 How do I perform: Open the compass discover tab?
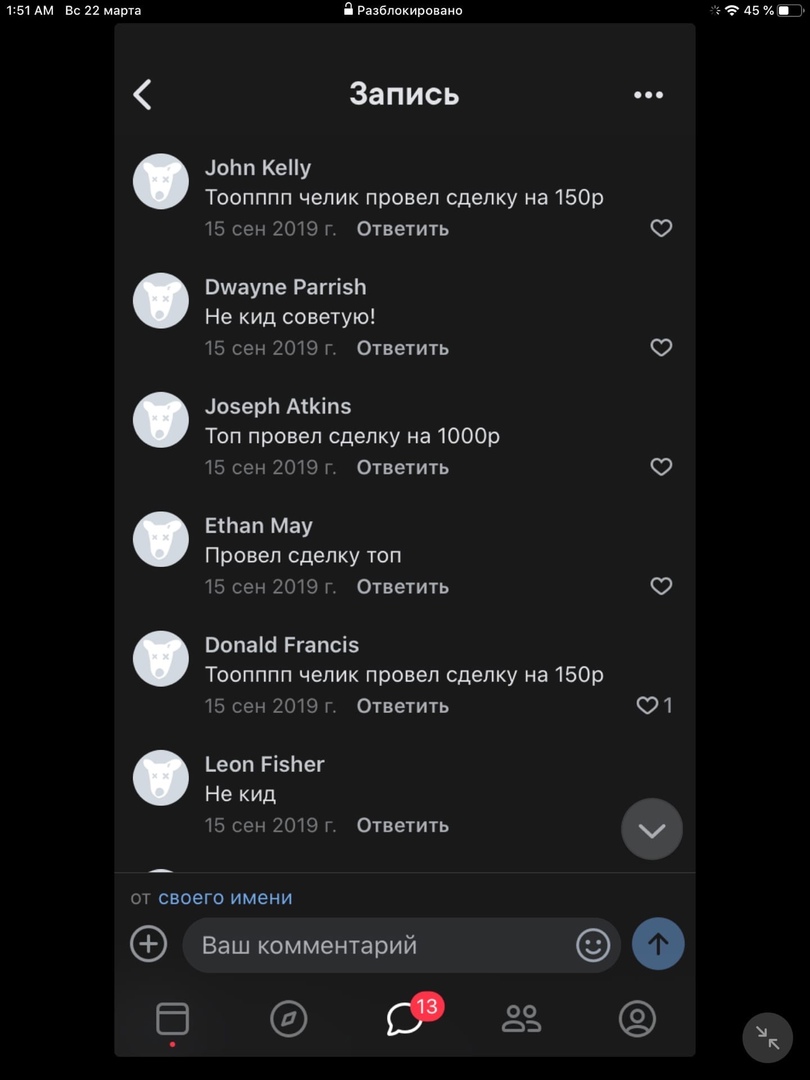(x=288, y=1019)
